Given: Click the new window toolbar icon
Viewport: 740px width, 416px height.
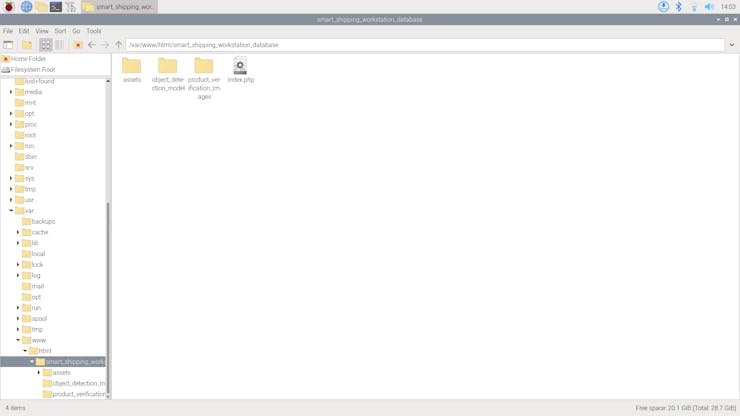Looking at the screenshot, I should [x=8, y=45].
